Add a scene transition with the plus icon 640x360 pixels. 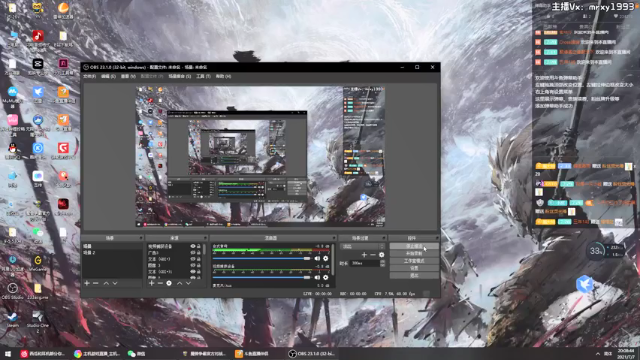pos(364,255)
